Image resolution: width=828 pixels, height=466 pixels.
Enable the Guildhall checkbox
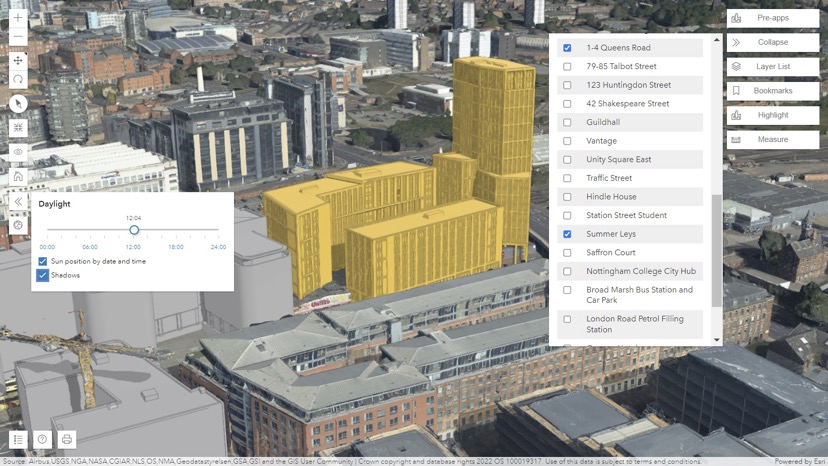[567, 122]
